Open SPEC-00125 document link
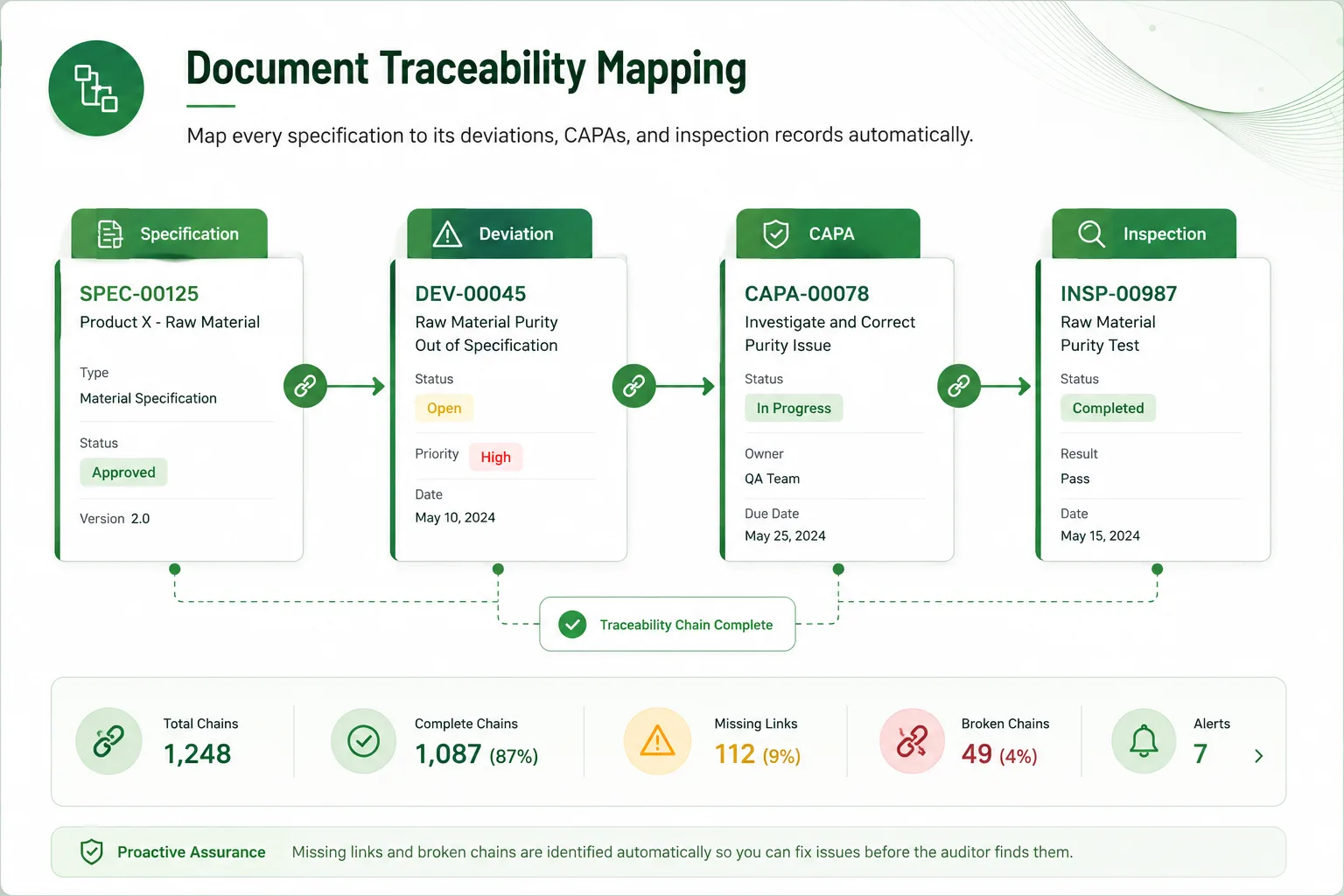Viewport: 1344px width, 896px height. pyautogui.click(x=139, y=293)
